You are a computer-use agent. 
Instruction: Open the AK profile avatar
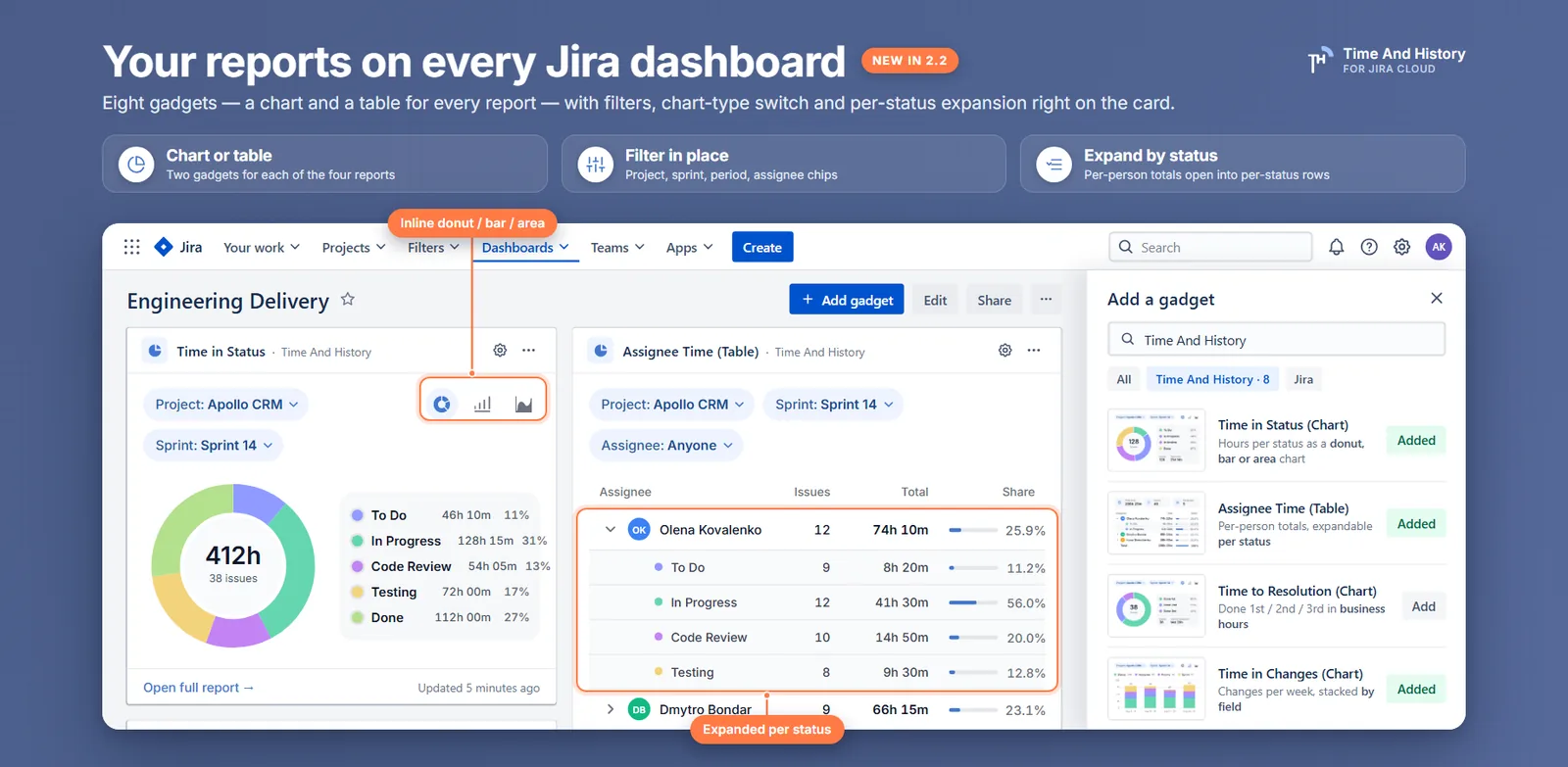(1439, 247)
